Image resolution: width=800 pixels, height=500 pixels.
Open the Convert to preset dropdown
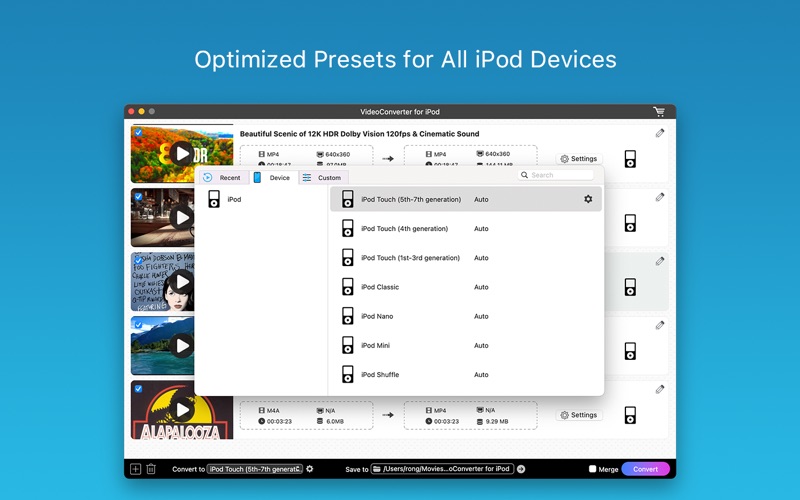coord(255,469)
